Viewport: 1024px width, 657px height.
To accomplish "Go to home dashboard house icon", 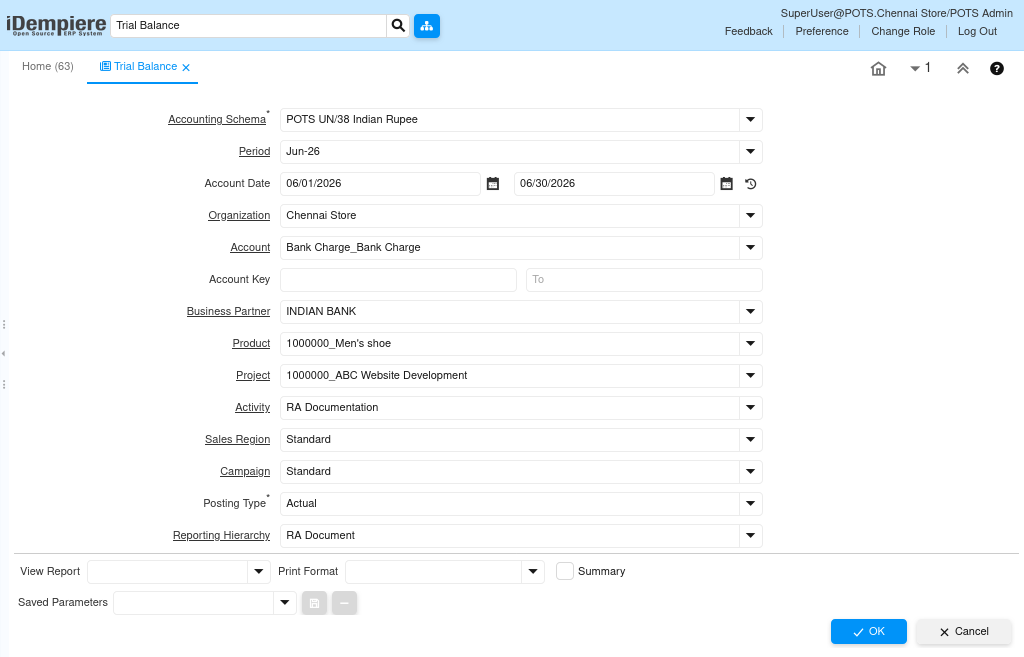I will pos(878,68).
